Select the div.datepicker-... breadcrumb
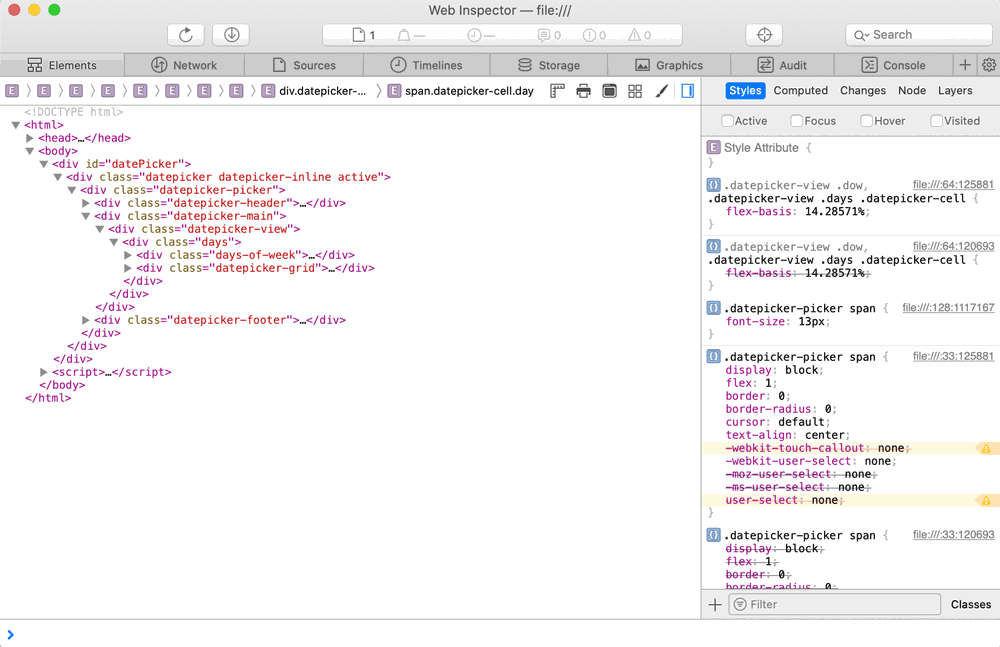 coord(315,91)
